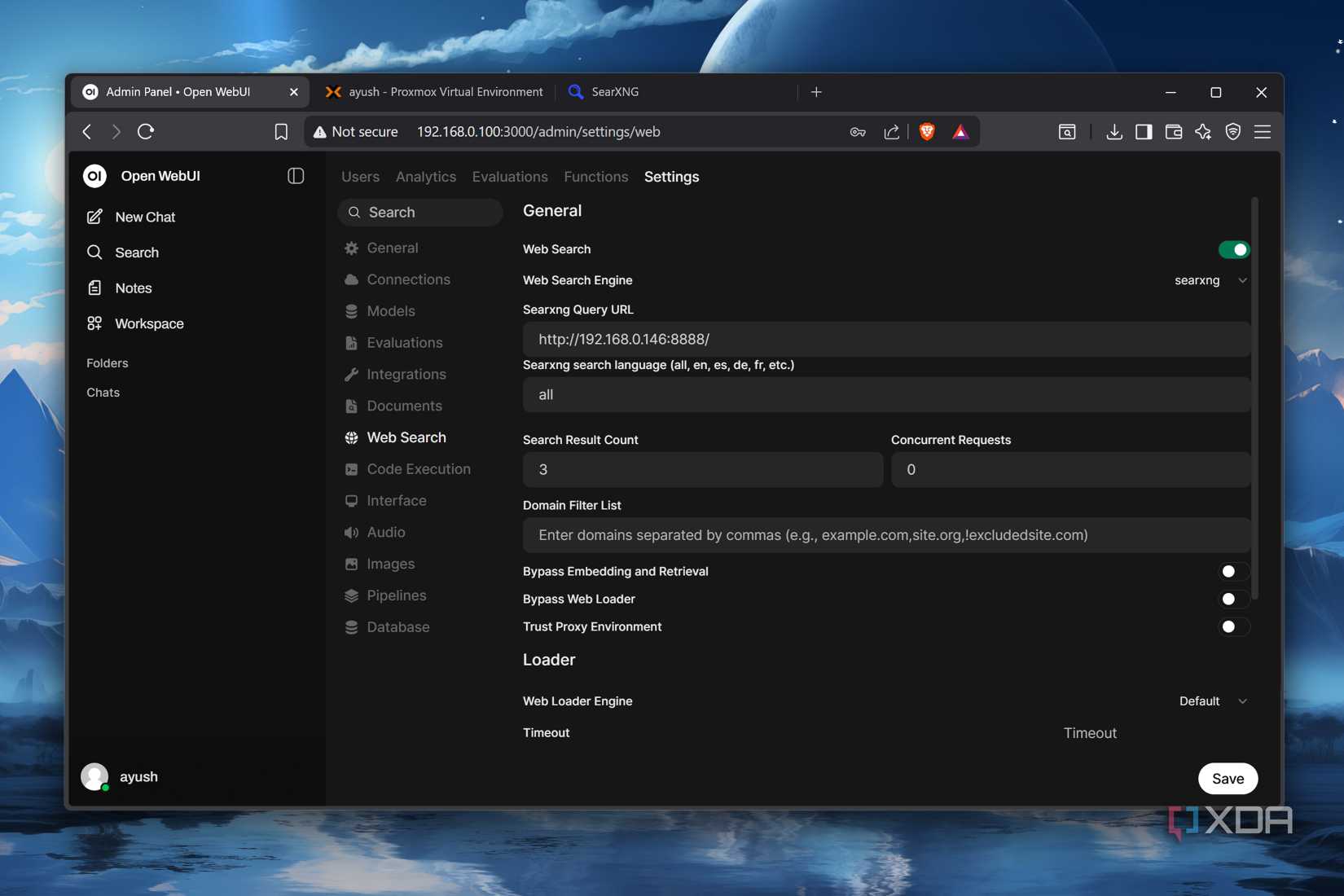The height and width of the screenshot is (896, 1344).
Task: Click the settings Search field
Action: coord(420,213)
